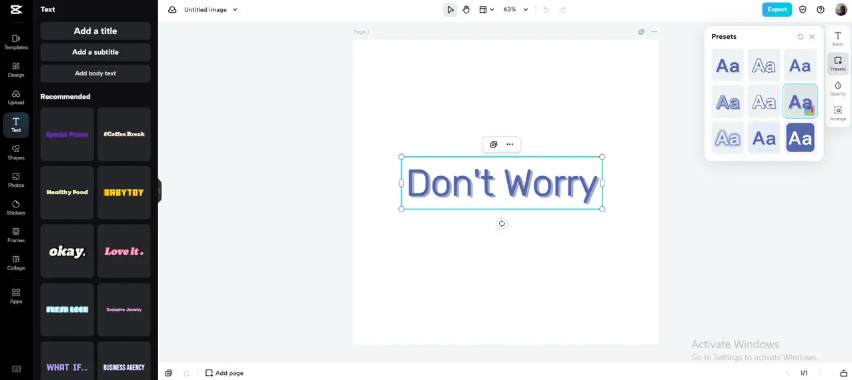Select the Text sidebar tab
852x380 pixels.
[16, 124]
